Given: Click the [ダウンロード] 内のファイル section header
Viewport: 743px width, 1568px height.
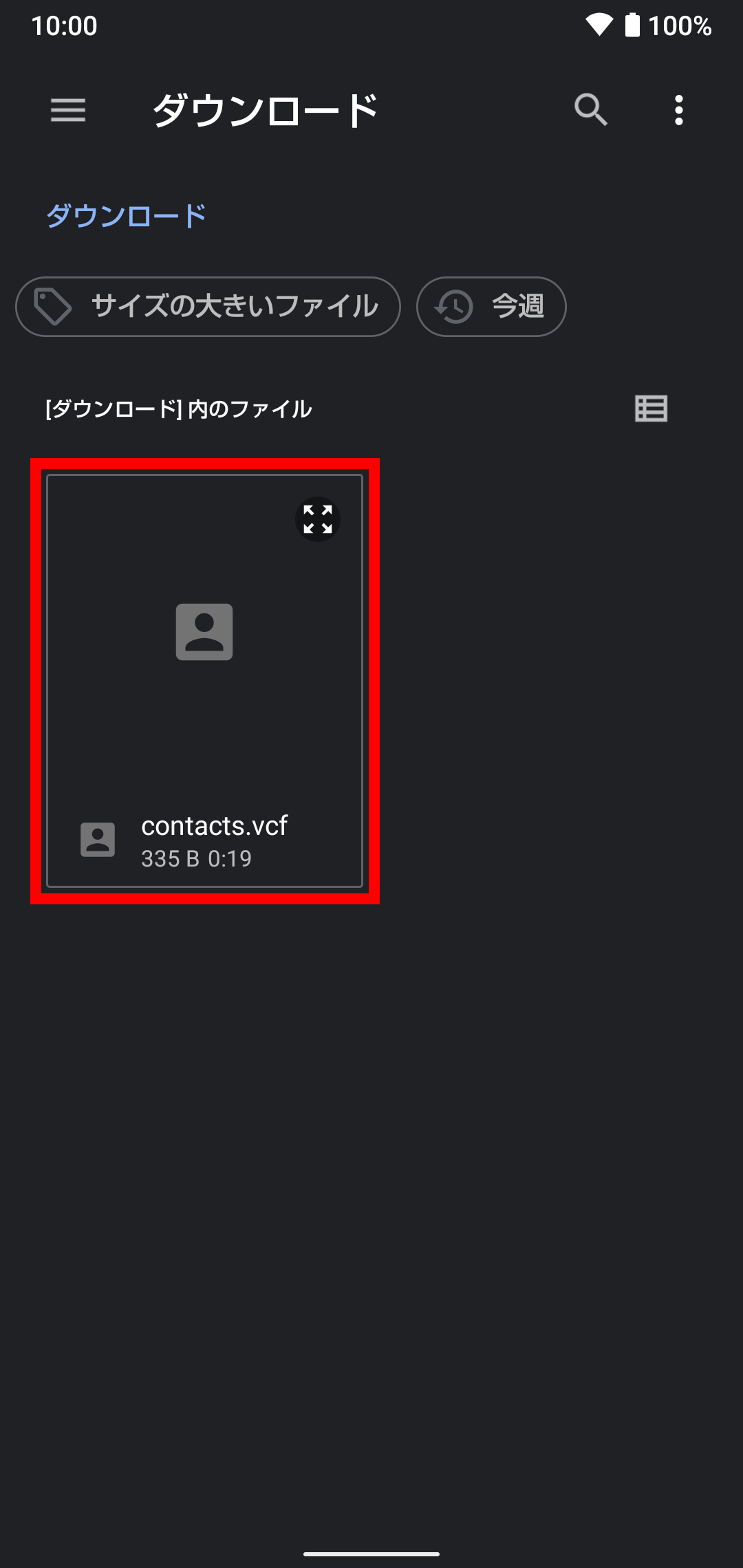Looking at the screenshot, I should pyautogui.click(x=178, y=409).
